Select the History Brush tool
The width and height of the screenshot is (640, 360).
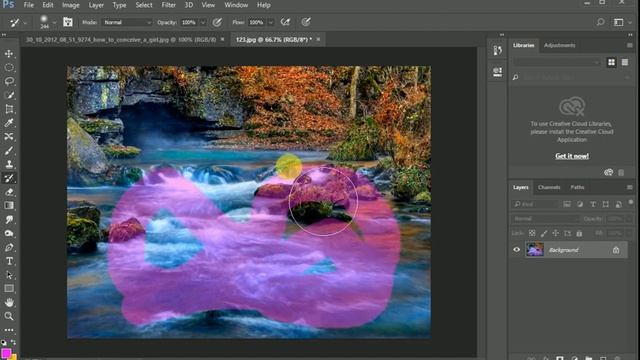pyautogui.click(x=9, y=178)
